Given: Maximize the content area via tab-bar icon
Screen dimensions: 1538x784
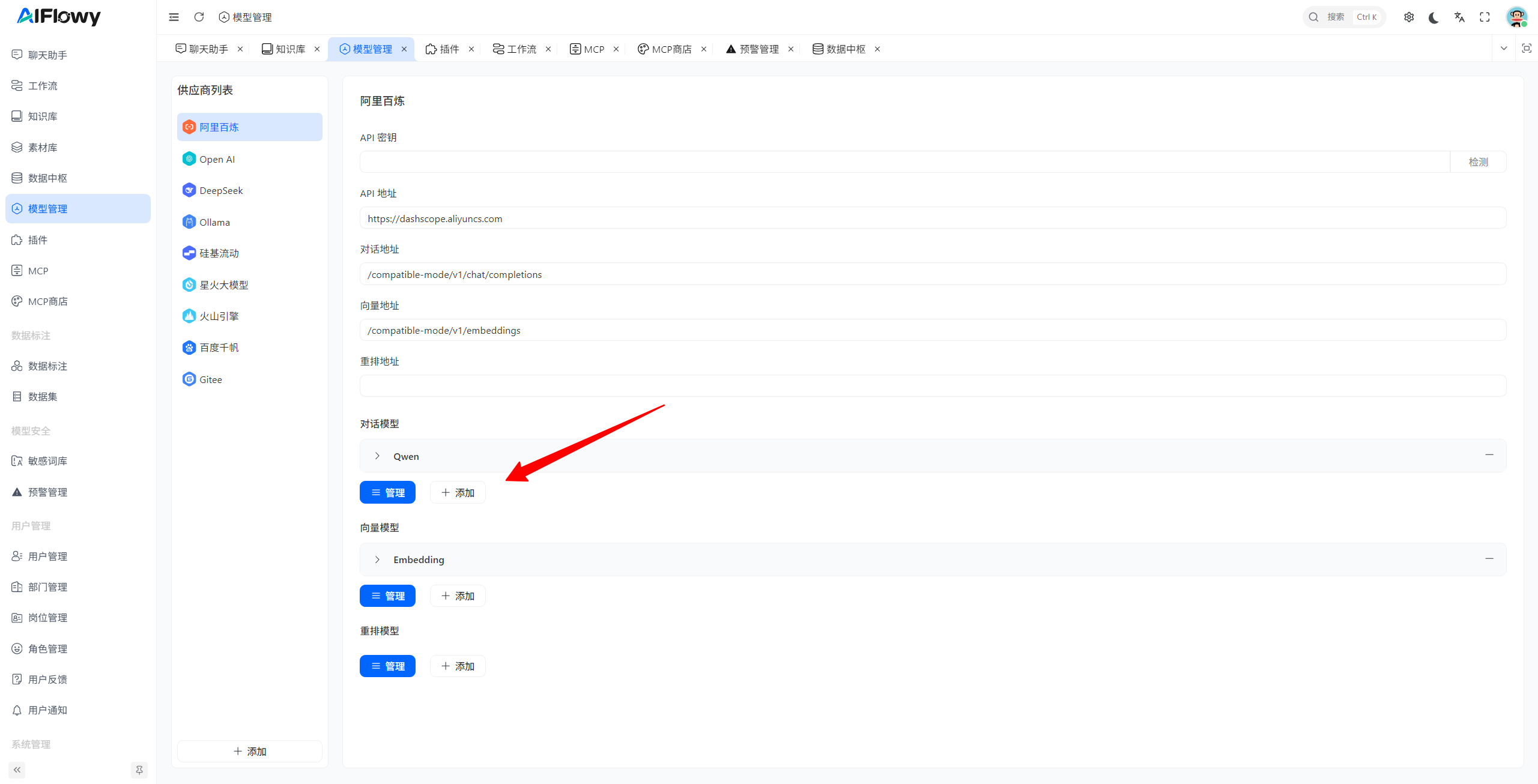Looking at the screenshot, I should [1527, 49].
